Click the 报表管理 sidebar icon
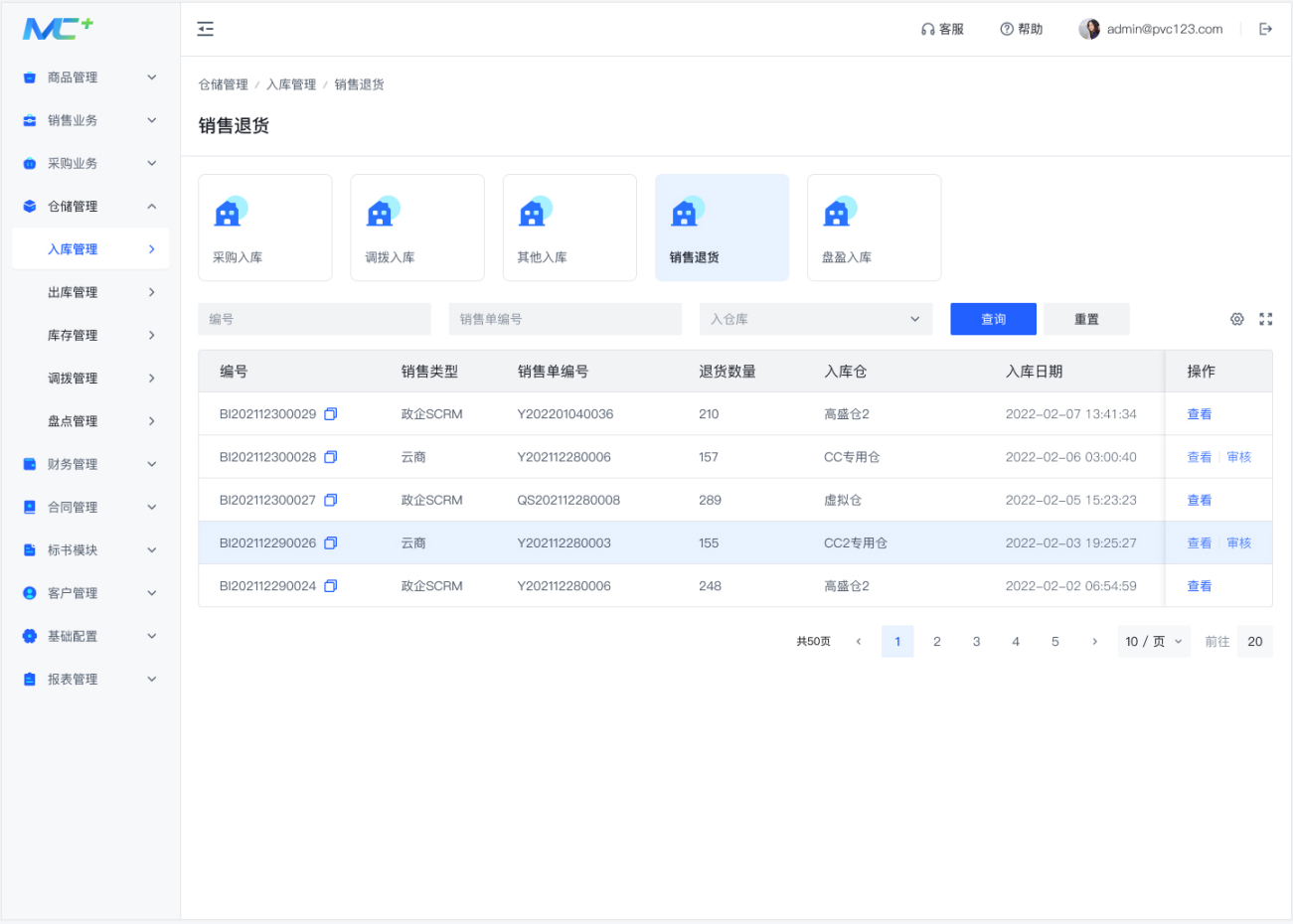Image resolution: width=1293 pixels, height=924 pixels. (x=30, y=679)
